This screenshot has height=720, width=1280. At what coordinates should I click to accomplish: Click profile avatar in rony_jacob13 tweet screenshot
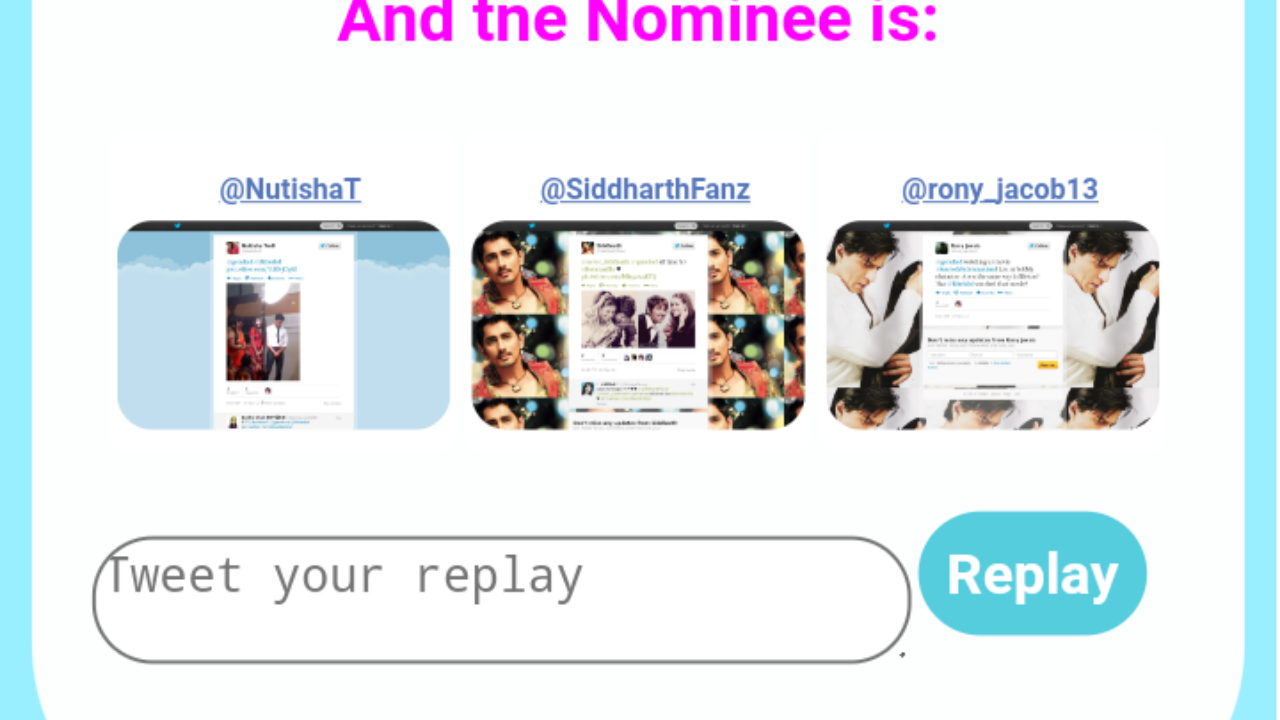(941, 248)
